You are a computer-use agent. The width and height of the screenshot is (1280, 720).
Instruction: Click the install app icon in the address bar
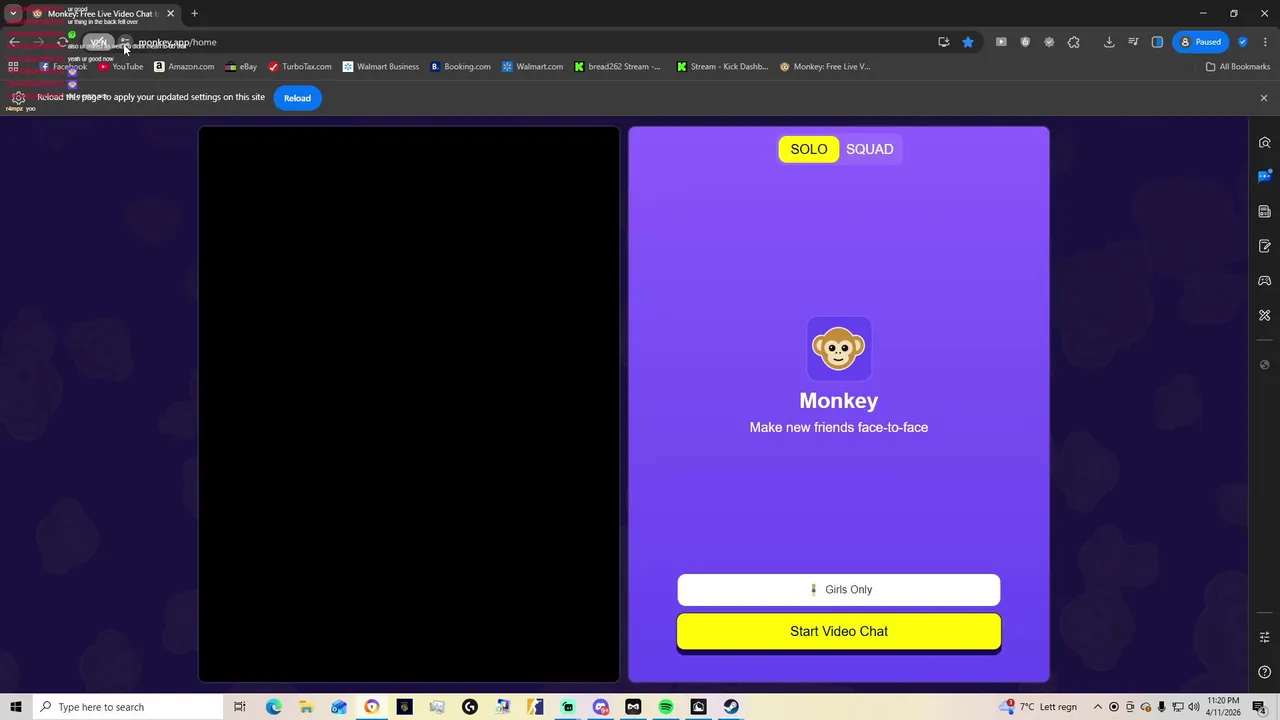click(x=943, y=42)
